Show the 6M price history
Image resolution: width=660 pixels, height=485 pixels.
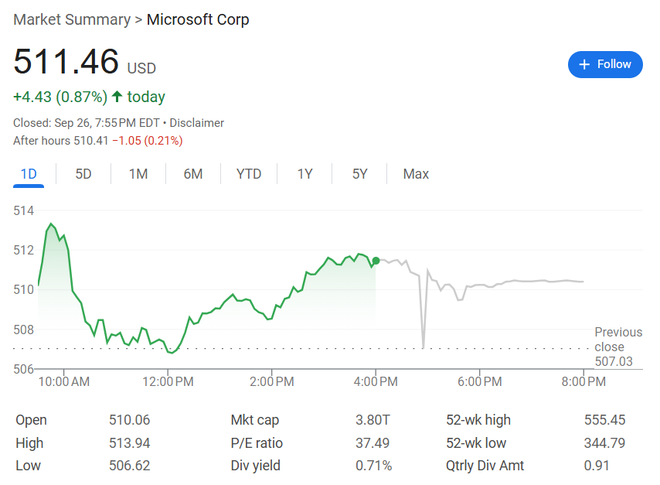(193, 174)
